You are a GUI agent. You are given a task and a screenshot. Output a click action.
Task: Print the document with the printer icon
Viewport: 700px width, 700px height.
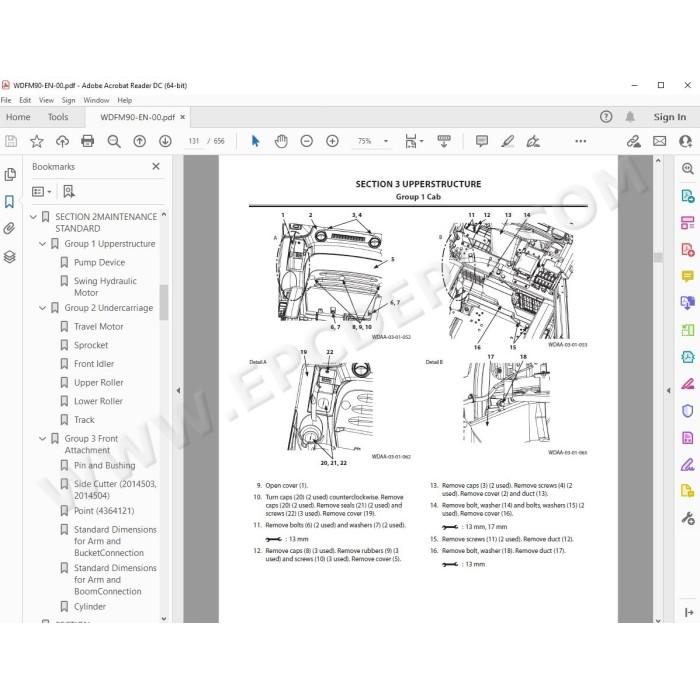coord(88,142)
